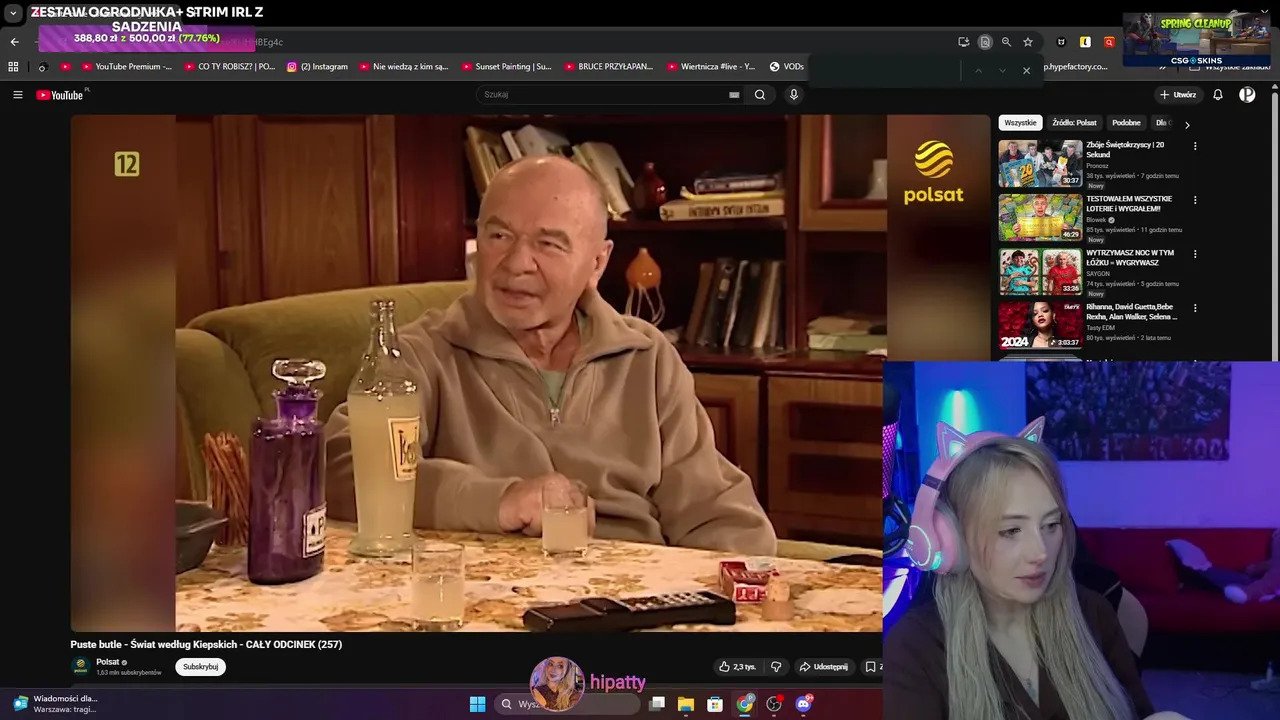Open WYTRZYMASZ NOC W TYM ŁÓŻKU thumbnail
The height and width of the screenshot is (720, 1280).
[1040, 271]
